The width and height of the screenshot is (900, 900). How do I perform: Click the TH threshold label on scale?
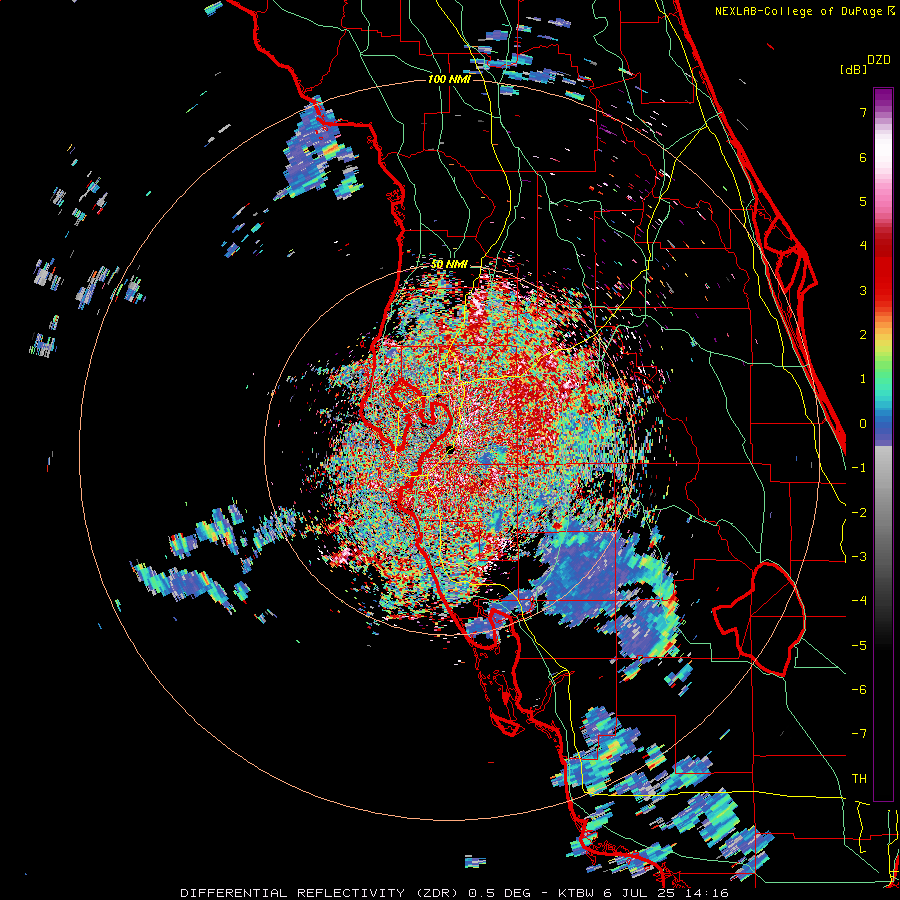pos(859,779)
